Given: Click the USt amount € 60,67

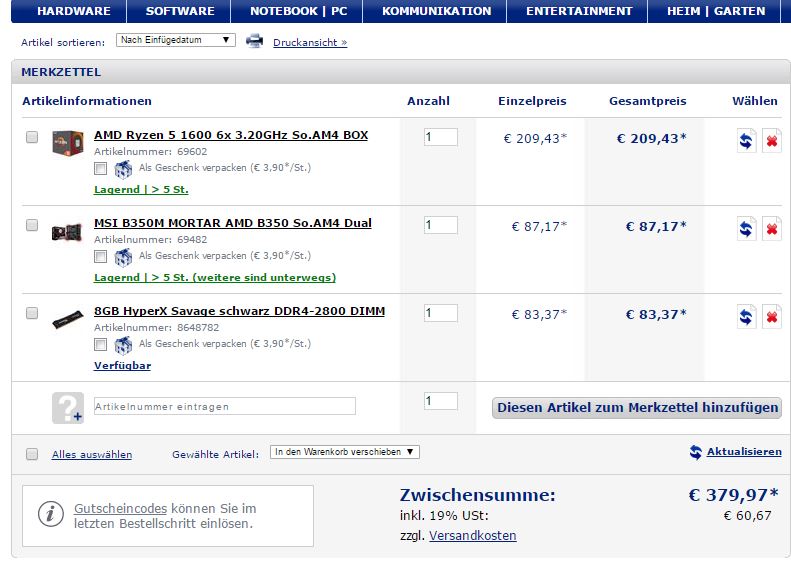Looking at the screenshot, I should (x=747, y=516).
